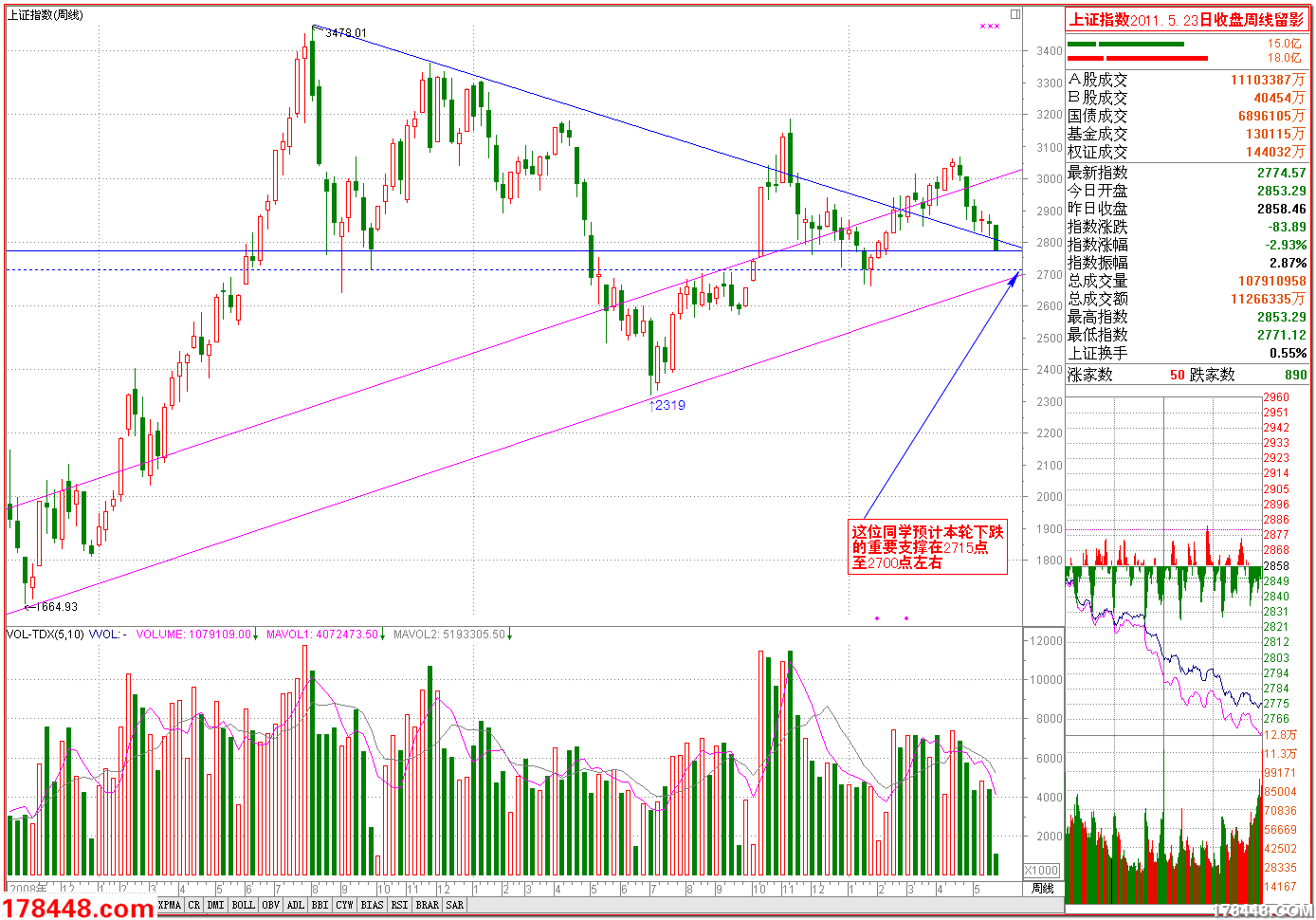The width and height of the screenshot is (1316, 920).
Task: Select the 国债成交 row
Action: pyautogui.click(x=1186, y=116)
